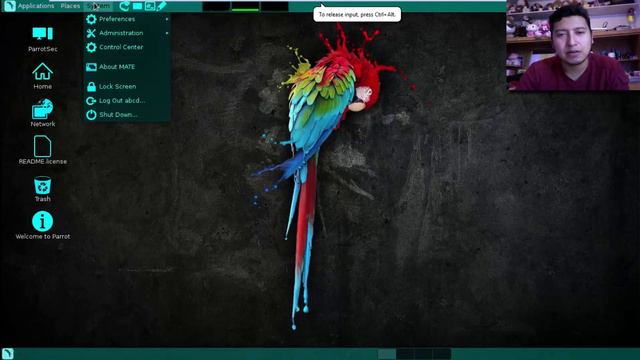Select the README.license file icon

click(42, 150)
